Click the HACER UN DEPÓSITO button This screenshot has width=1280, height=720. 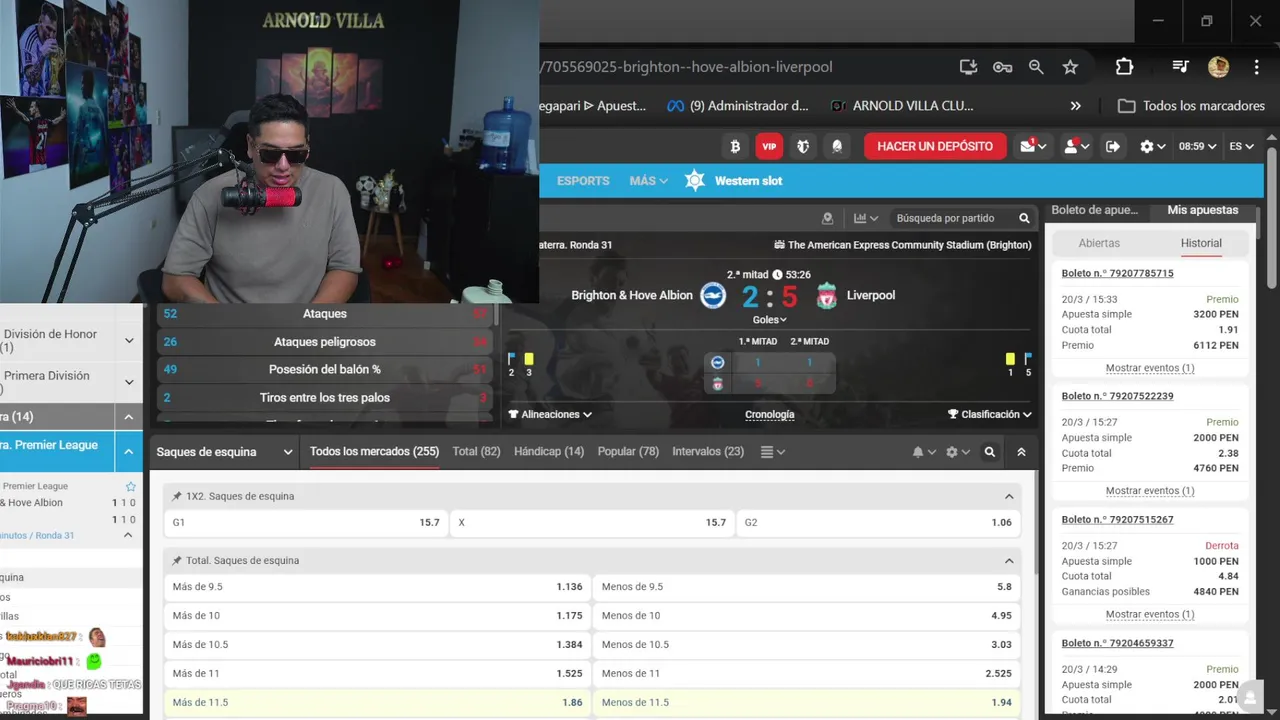935,146
